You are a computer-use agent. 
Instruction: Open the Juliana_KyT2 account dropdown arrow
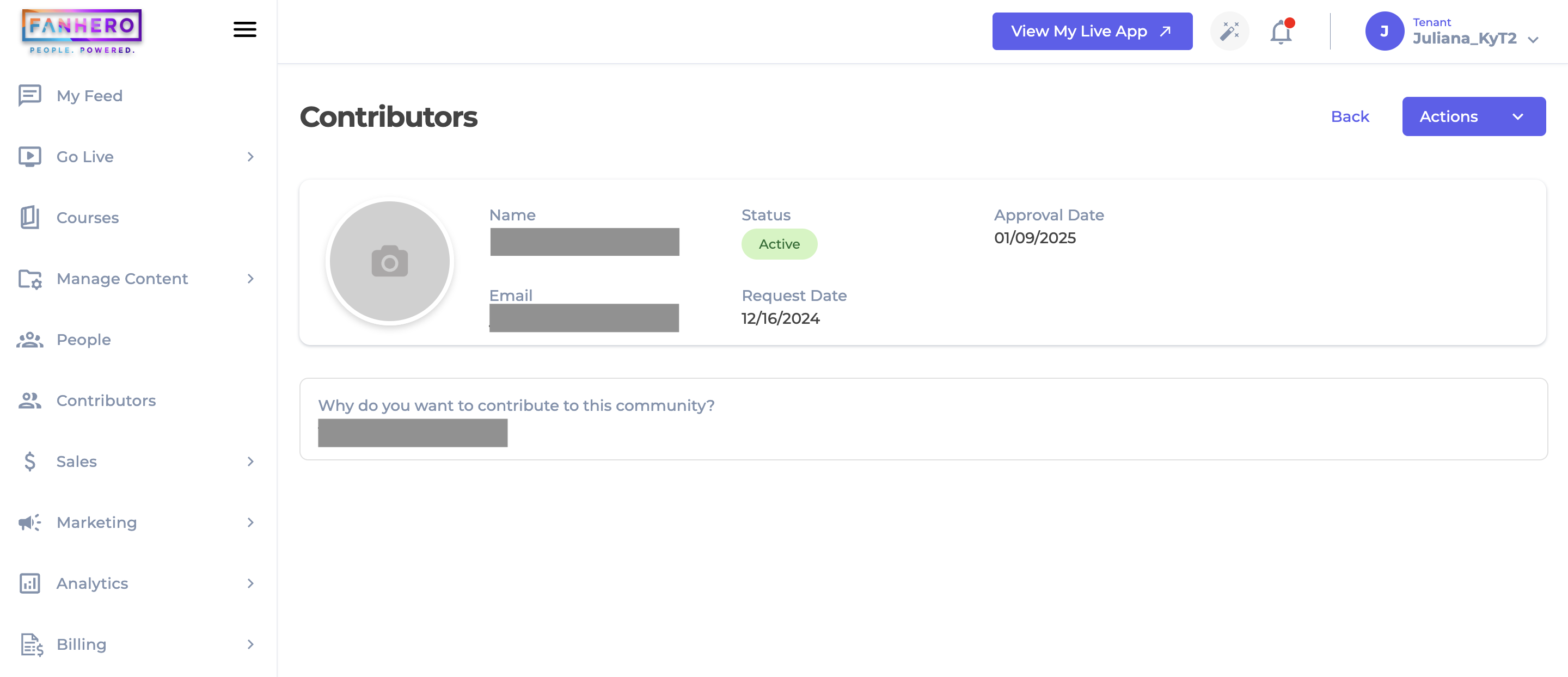1533,40
